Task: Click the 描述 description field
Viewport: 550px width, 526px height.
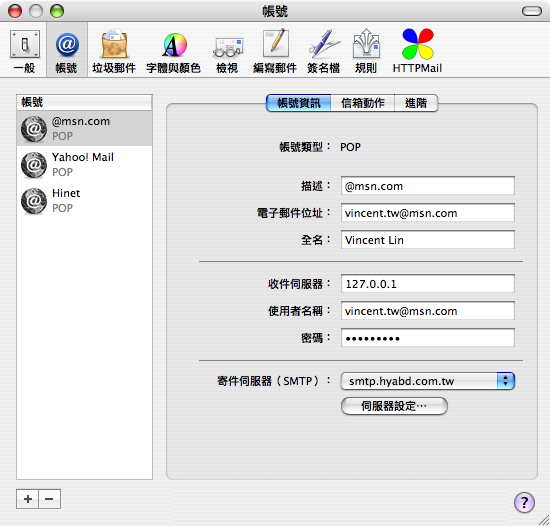Action: pos(428,186)
